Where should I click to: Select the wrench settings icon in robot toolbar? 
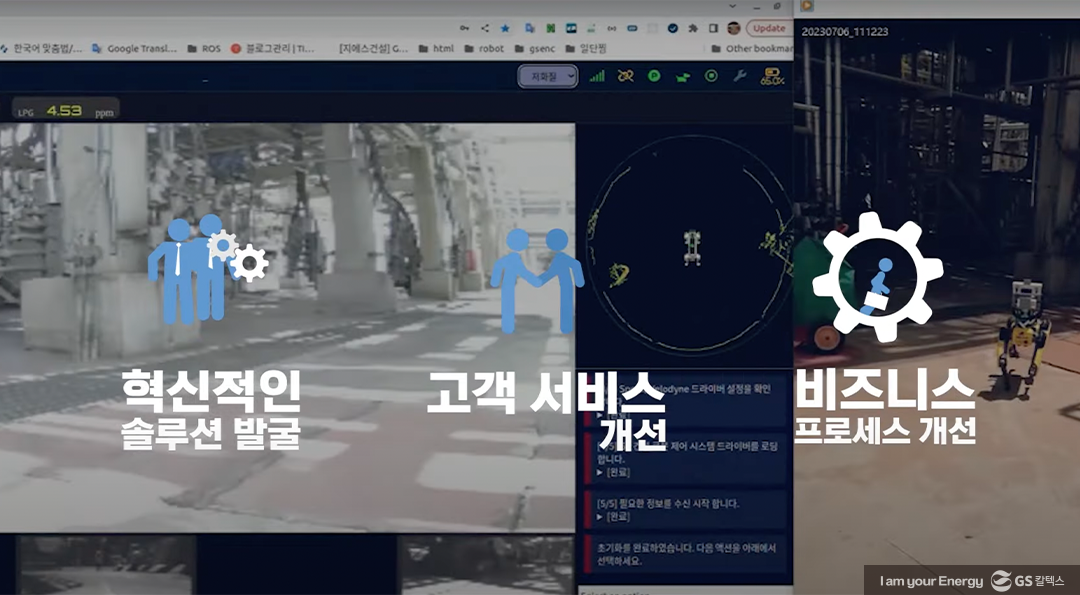(740, 76)
